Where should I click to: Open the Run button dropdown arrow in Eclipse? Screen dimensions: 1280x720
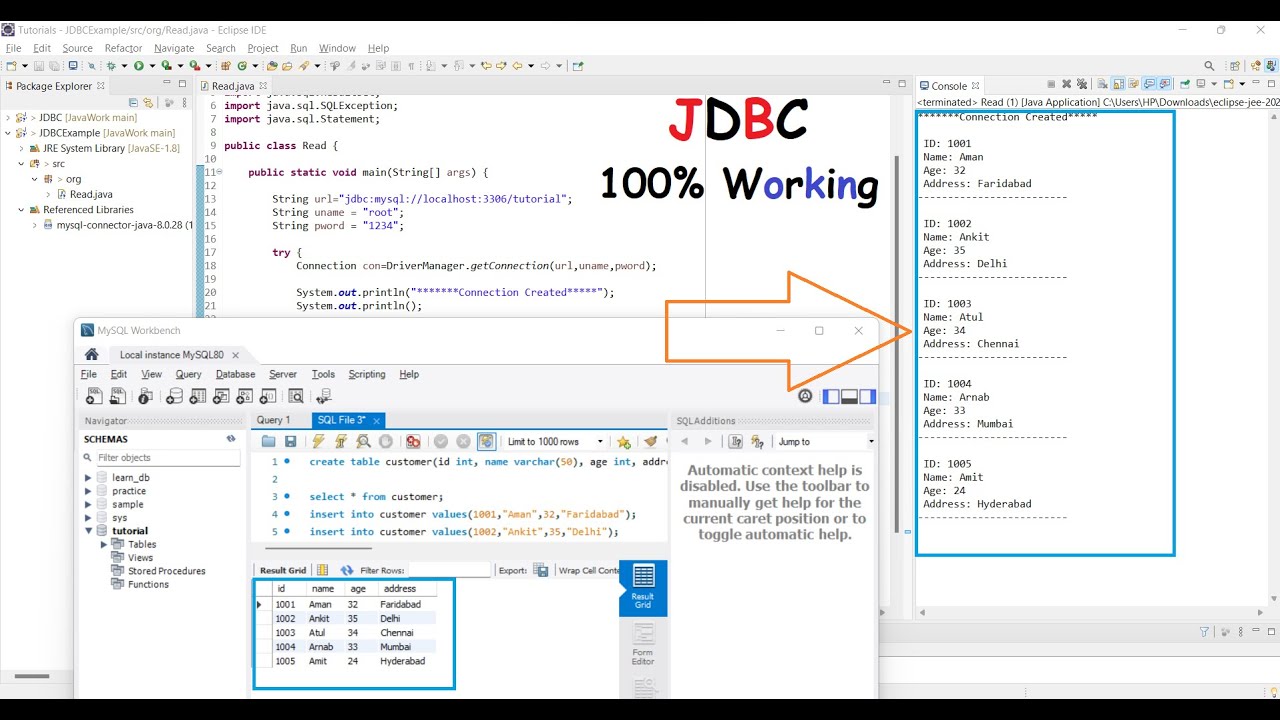click(152, 66)
